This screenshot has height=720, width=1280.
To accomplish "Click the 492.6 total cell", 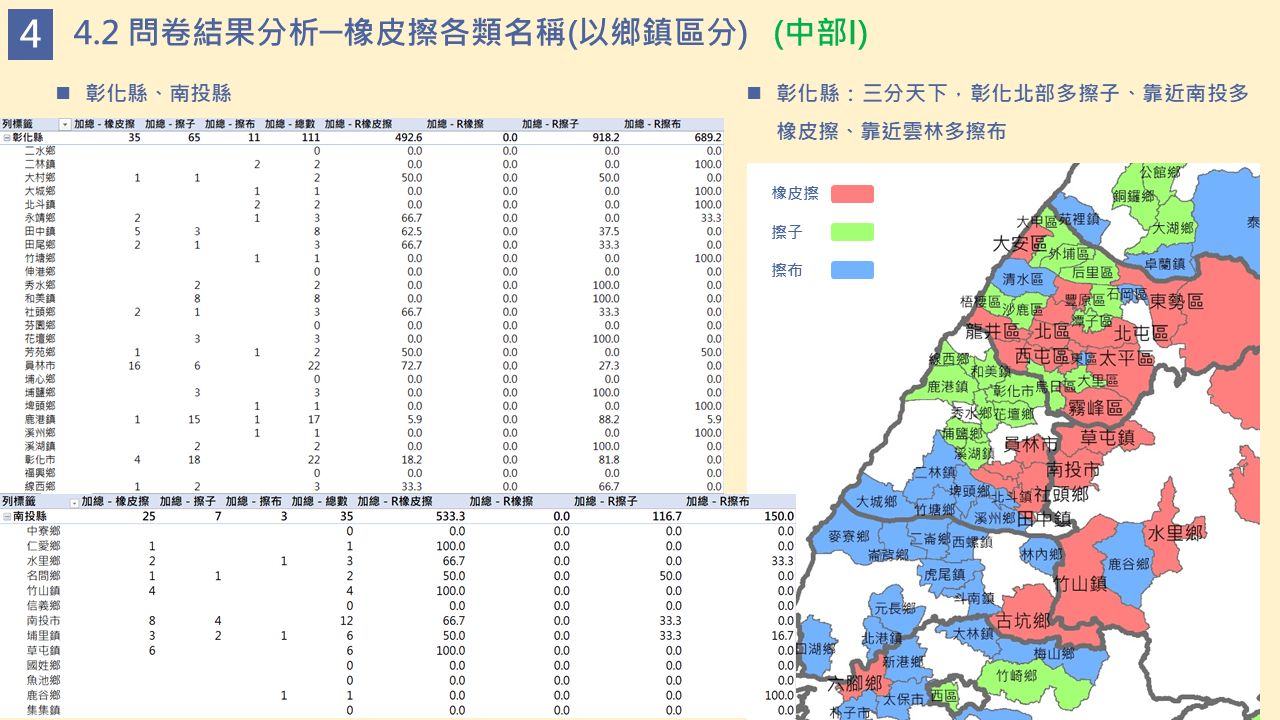I will [x=408, y=137].
